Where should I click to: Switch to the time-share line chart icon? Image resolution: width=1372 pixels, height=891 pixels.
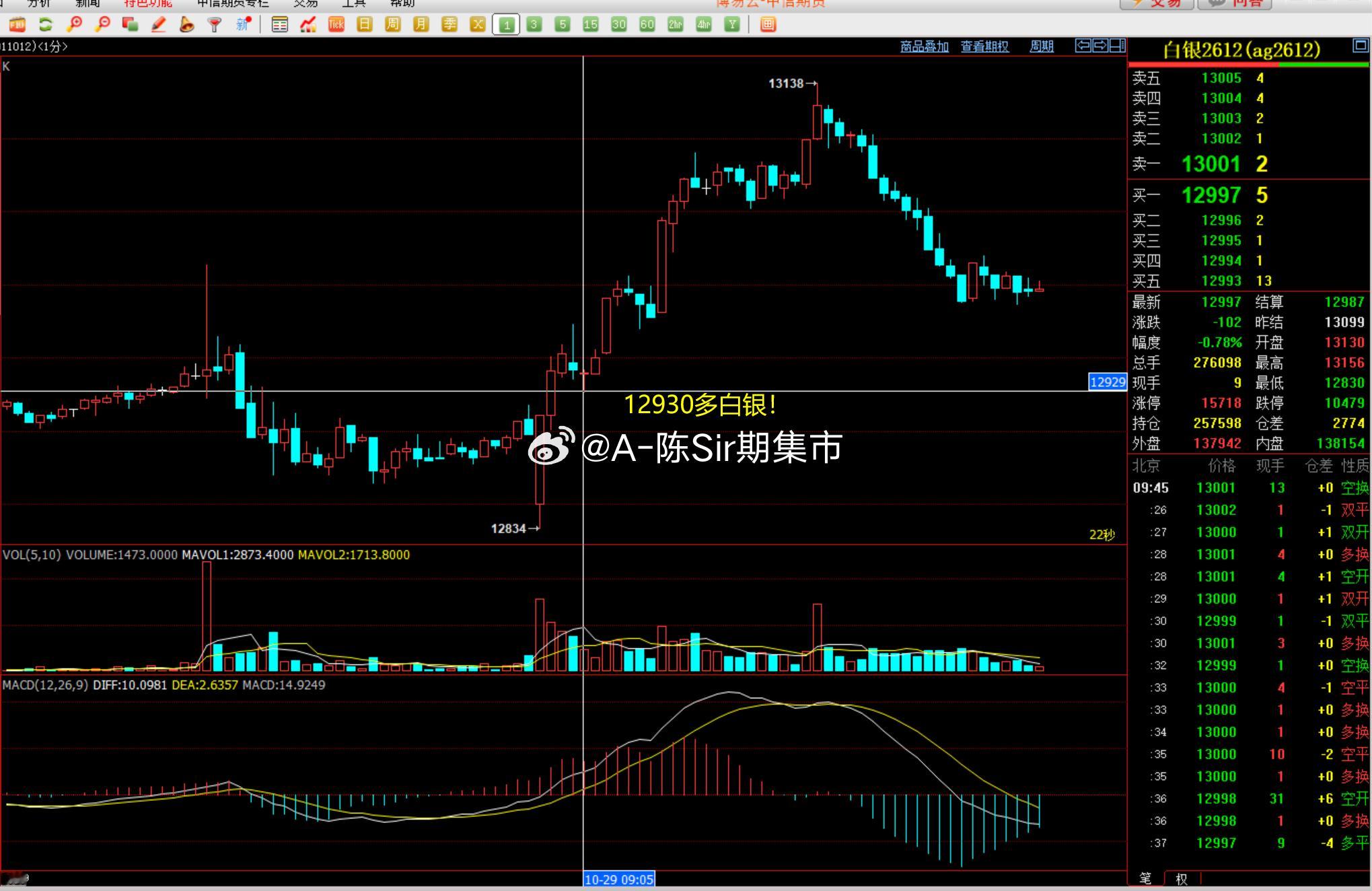[308, 25]
